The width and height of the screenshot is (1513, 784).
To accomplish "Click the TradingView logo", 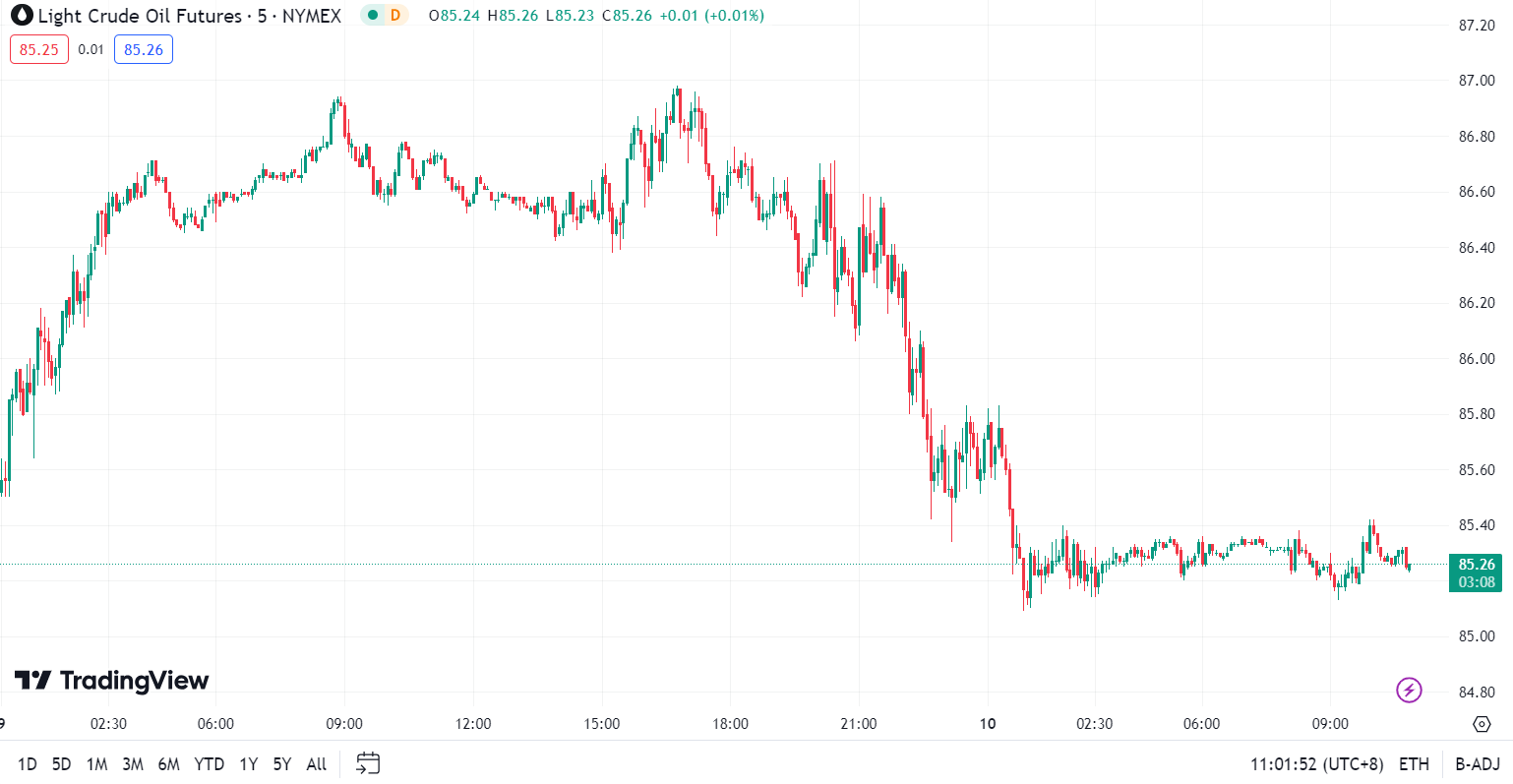I will point(112,680).
